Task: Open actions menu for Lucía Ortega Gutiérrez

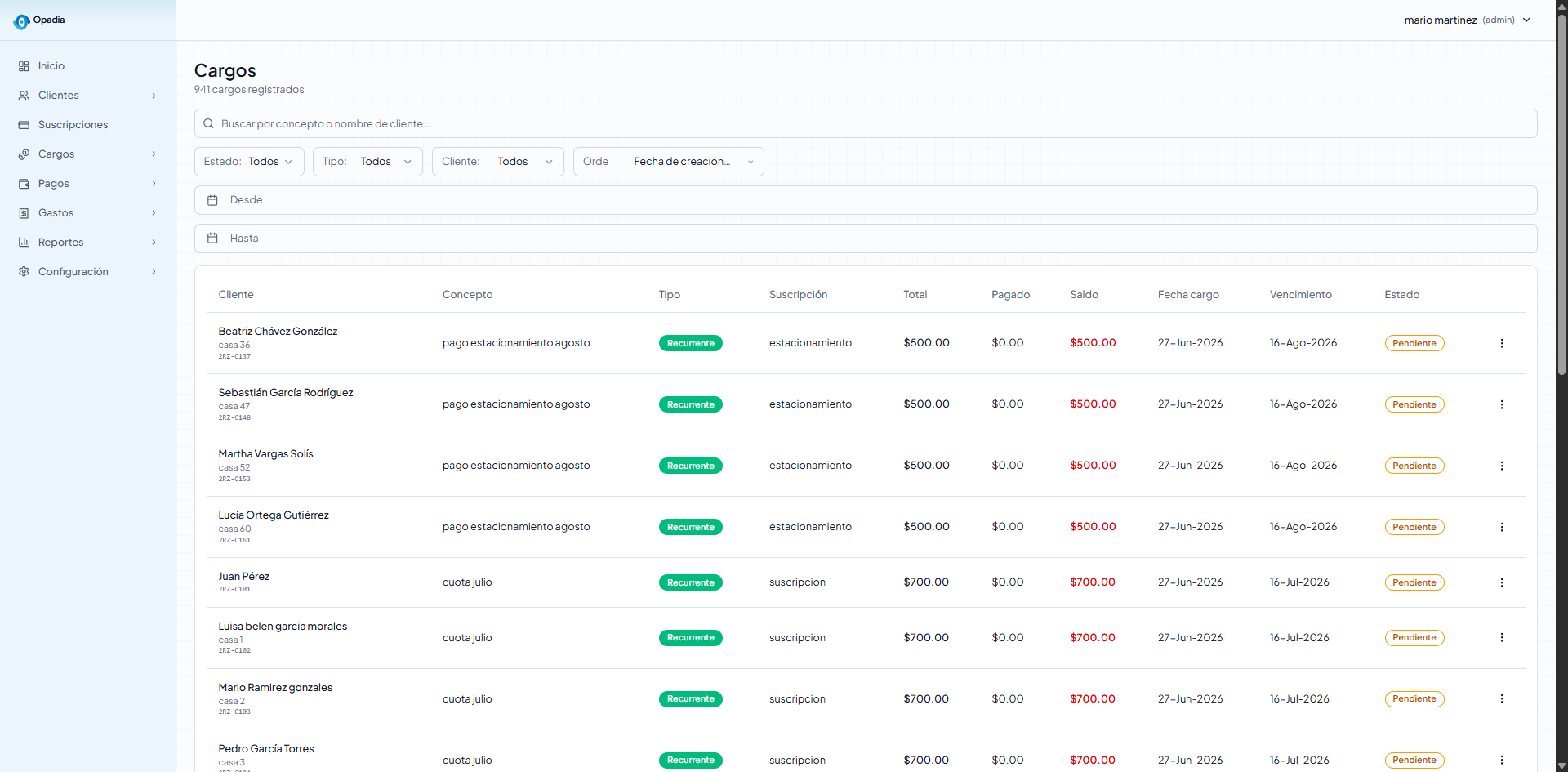Action: click(x=1501, y=527)
